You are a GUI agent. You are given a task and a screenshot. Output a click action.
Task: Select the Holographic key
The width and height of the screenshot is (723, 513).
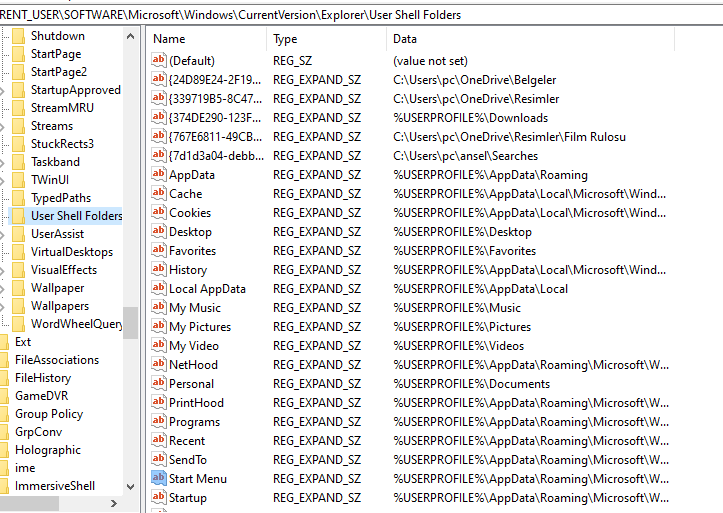pyautogui.click(x=47, y=450)
